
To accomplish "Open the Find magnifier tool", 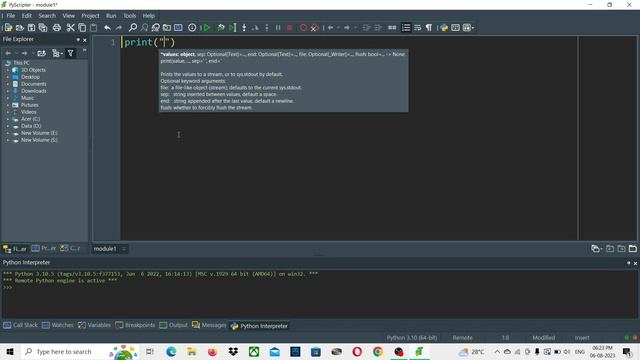I will [133, 28].
